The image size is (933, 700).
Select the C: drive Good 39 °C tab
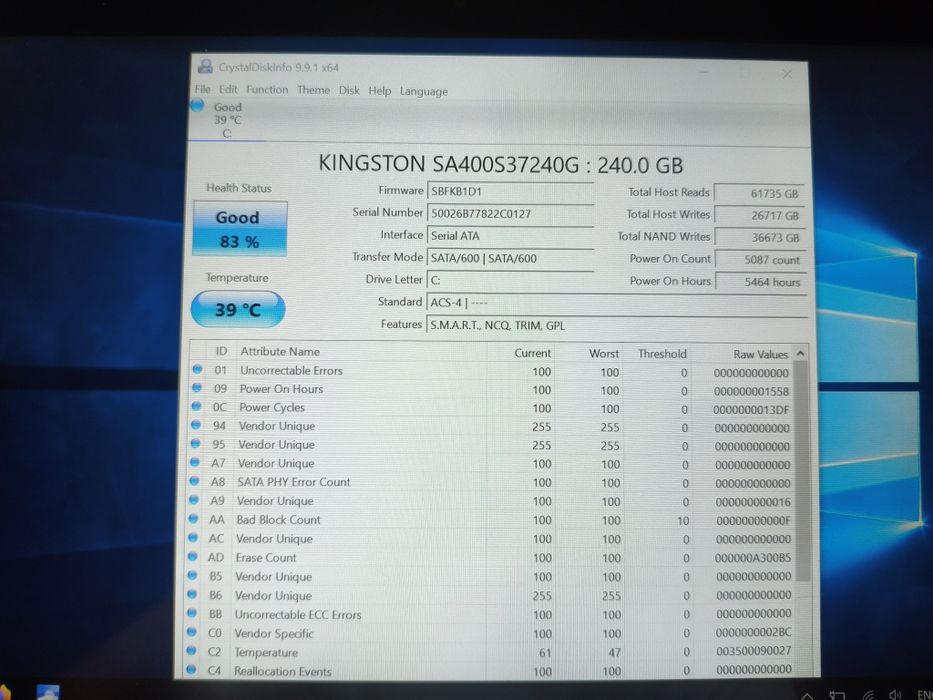(x=226, y=120)
